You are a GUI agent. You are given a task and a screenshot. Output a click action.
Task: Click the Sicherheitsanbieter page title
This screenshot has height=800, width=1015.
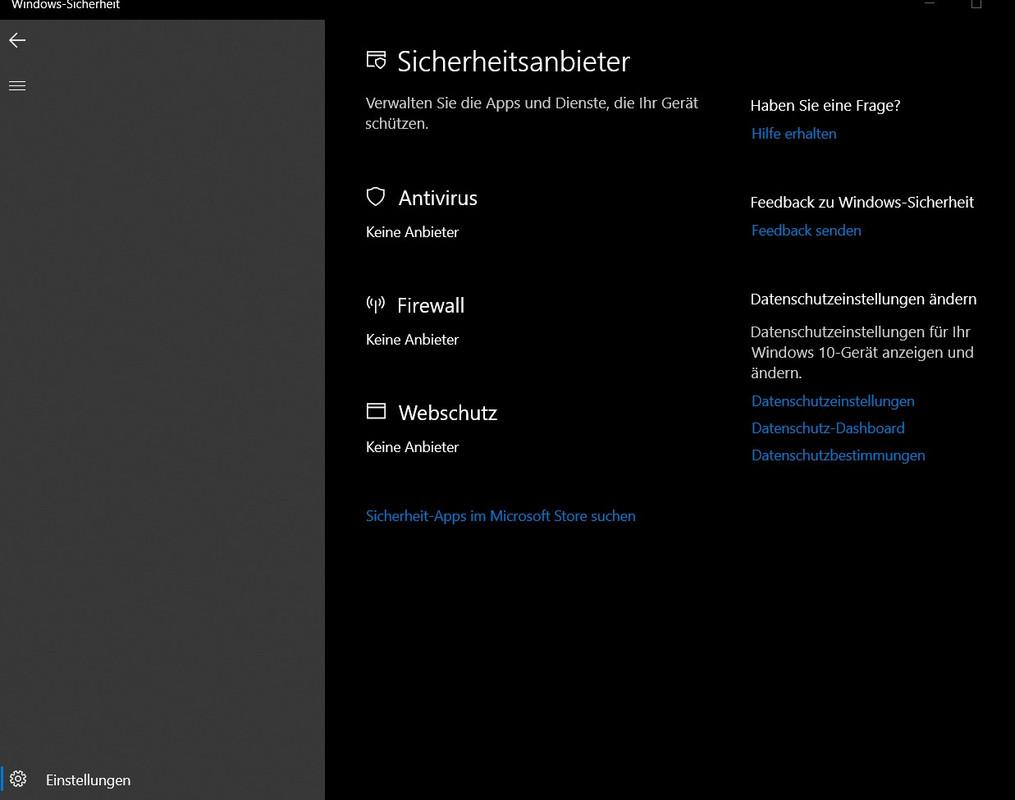[513, 61]
